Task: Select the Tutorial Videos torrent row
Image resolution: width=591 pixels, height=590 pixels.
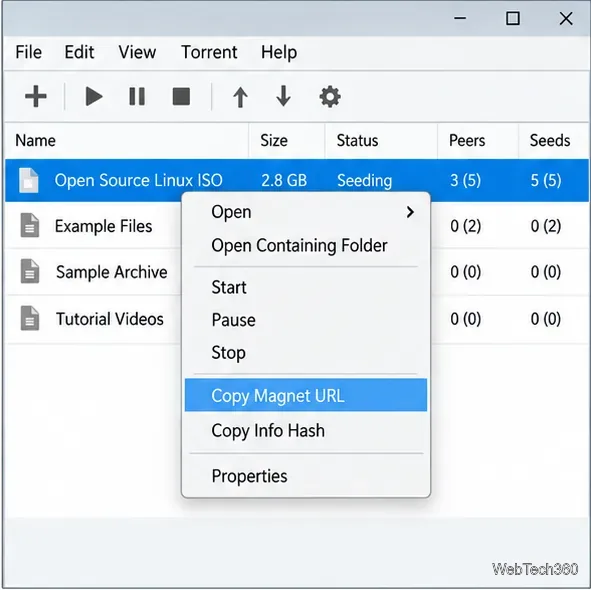Action: [x=297, y=319]
